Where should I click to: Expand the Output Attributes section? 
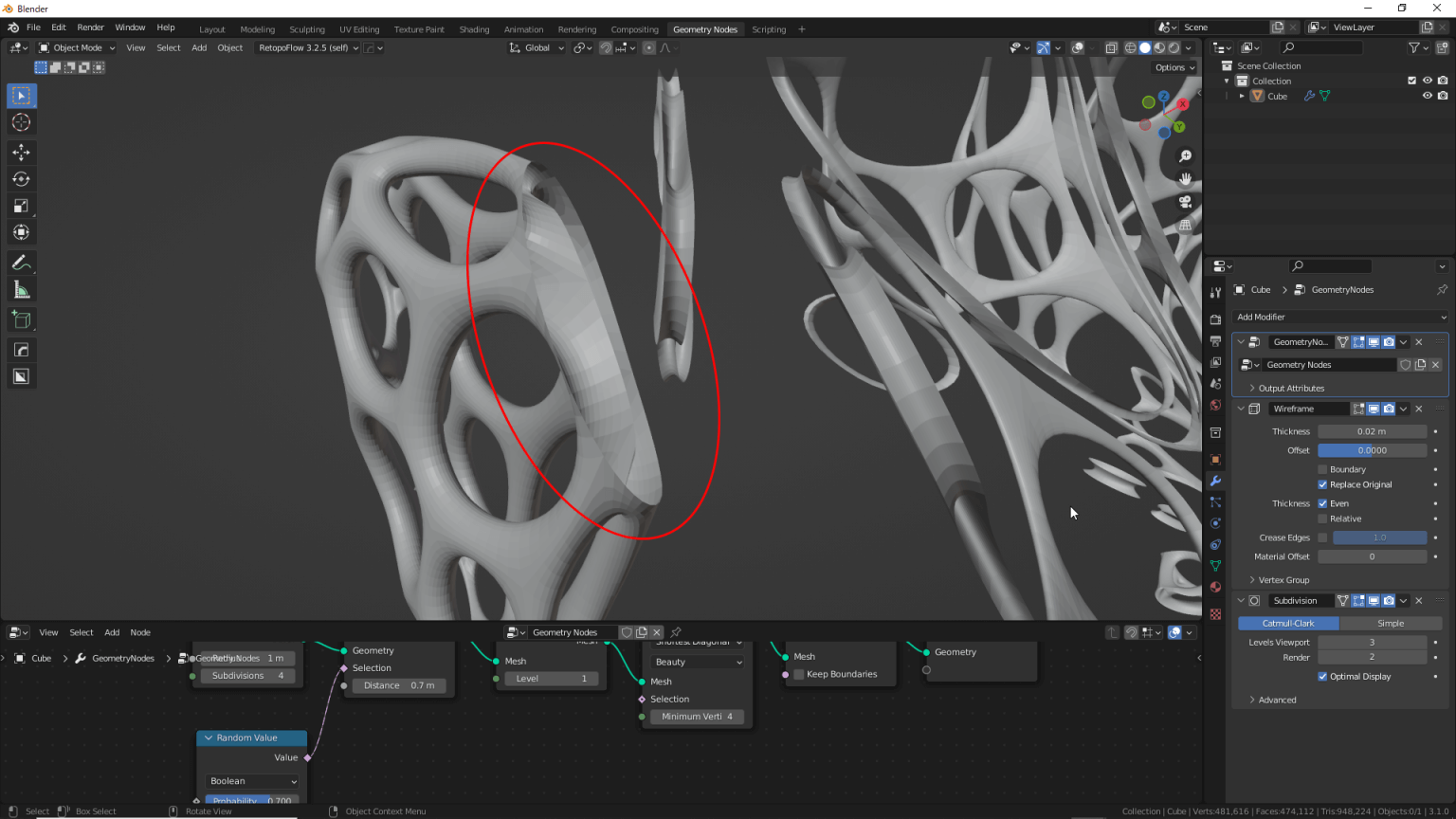tap(1286, 388)
